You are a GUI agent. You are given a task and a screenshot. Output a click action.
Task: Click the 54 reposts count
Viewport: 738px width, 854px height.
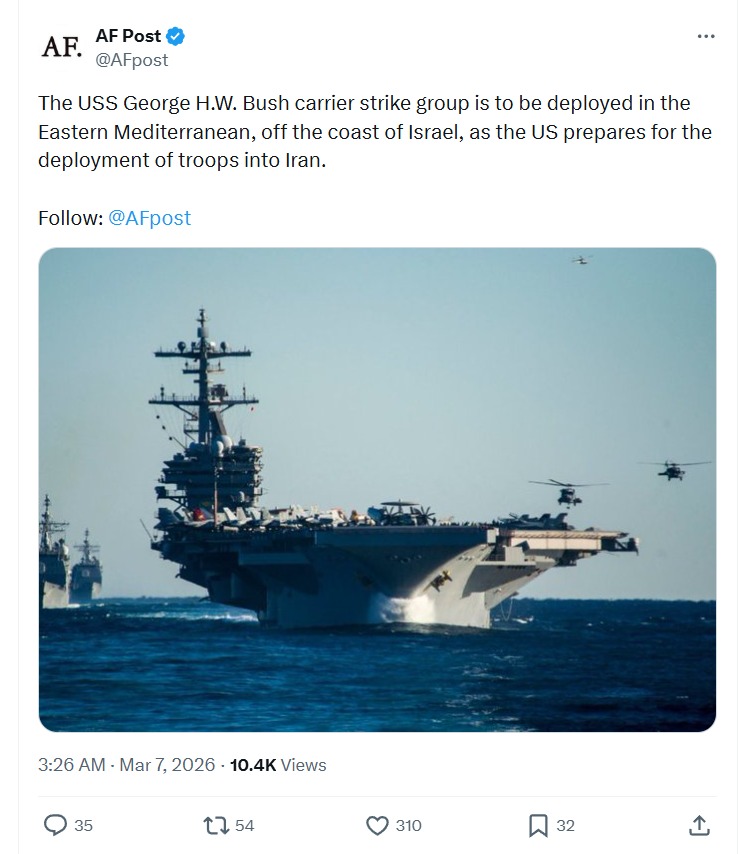[244, 826]
